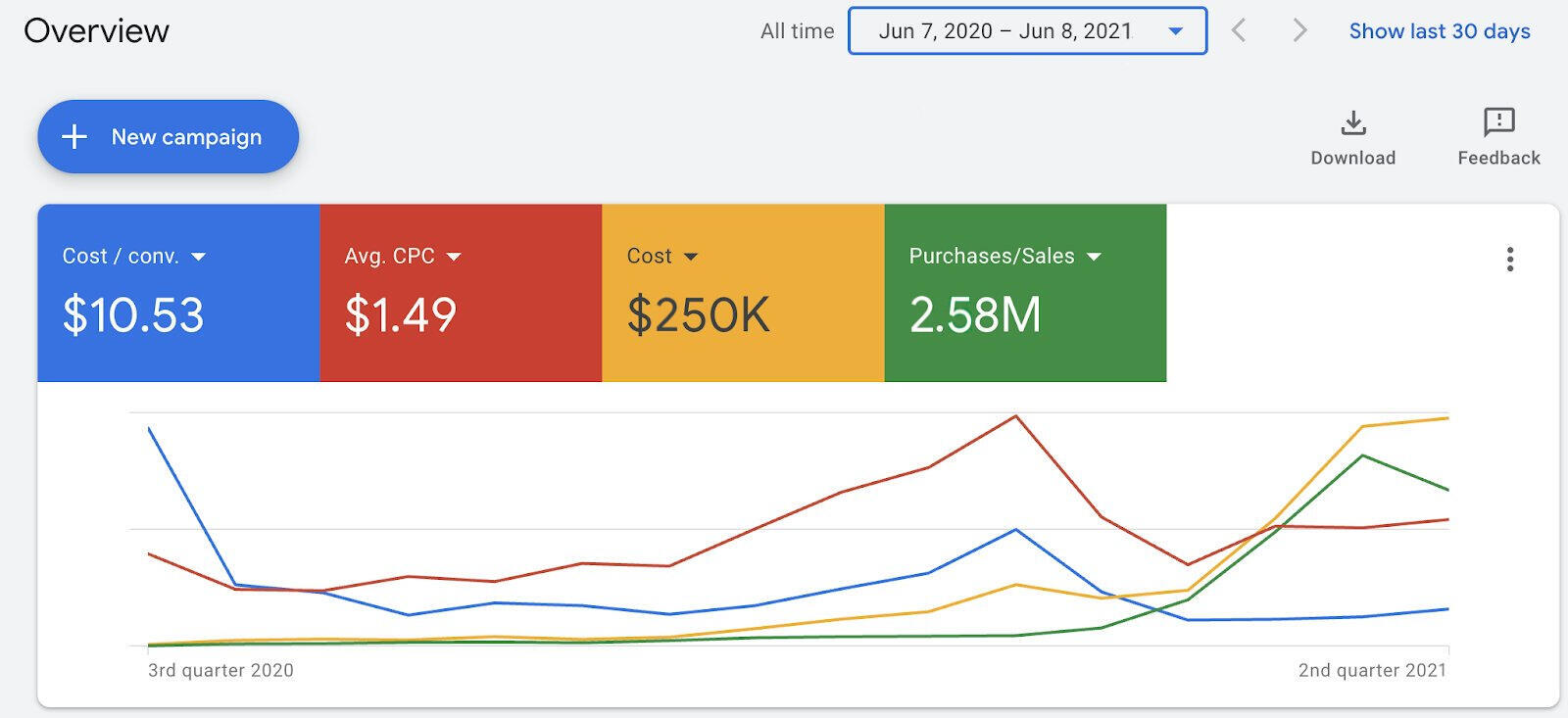
Task: Expand the Avg. CPC metric dropdown
Action: point(454,257)
